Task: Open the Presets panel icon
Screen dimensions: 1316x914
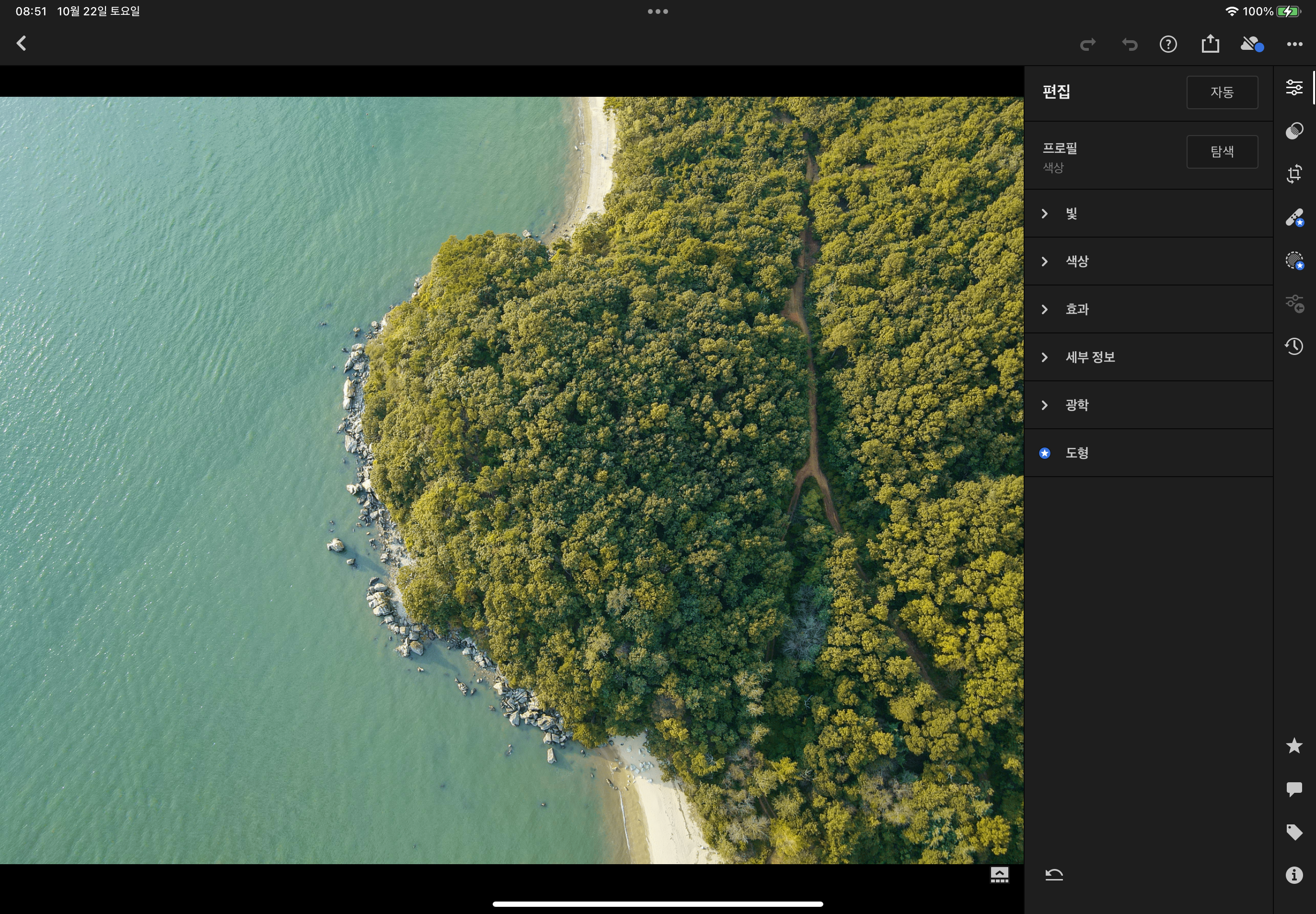Action: point(1293,131)
